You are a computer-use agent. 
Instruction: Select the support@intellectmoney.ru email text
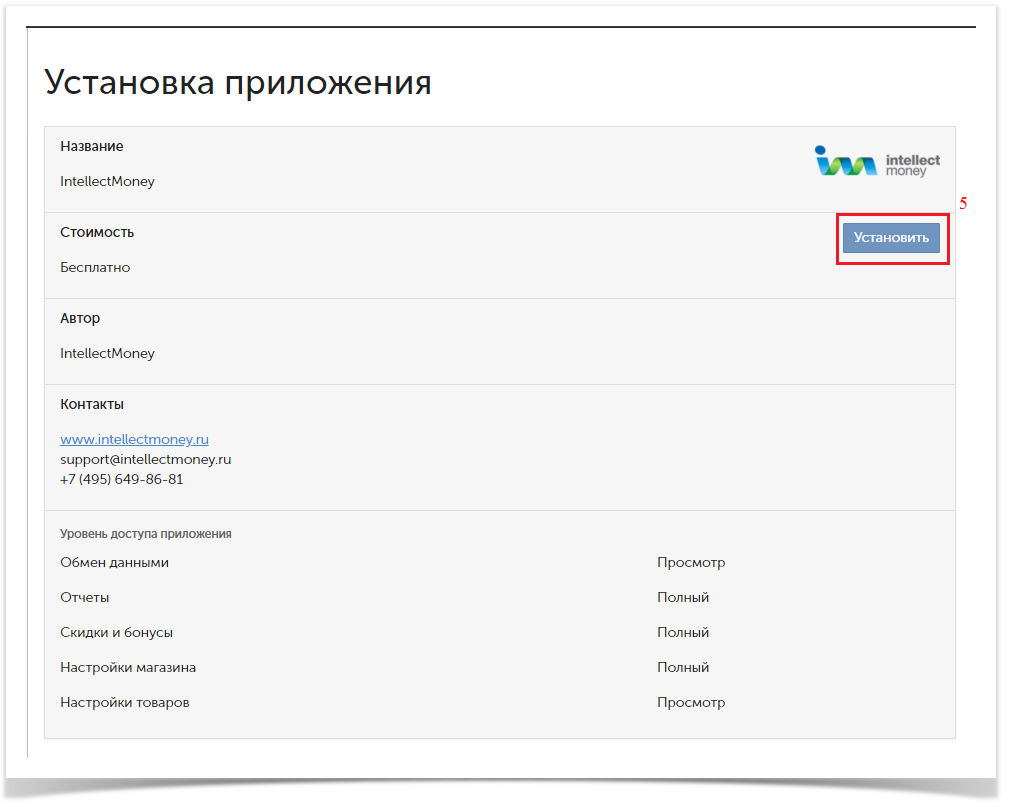(x=146, y=459)
